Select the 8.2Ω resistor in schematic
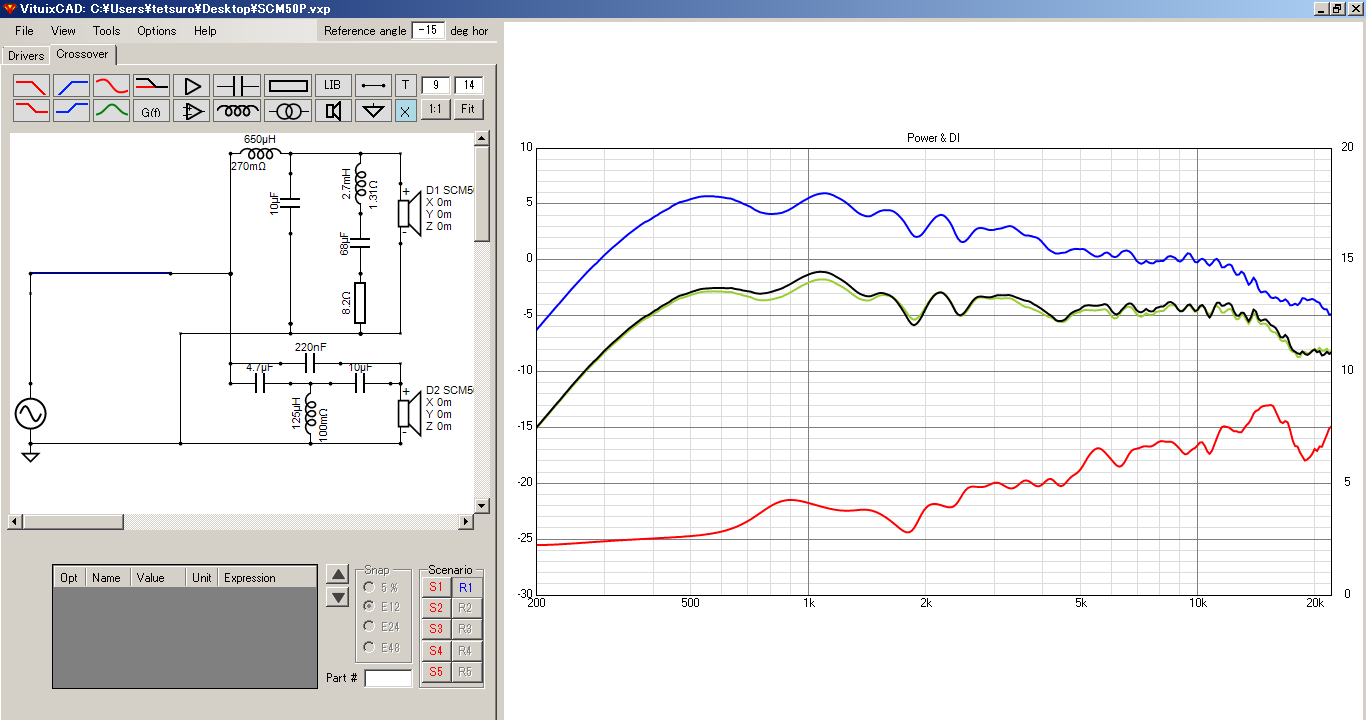Image resolution: width=1366 pixels, height=720 pixels. tap(360, 302)
